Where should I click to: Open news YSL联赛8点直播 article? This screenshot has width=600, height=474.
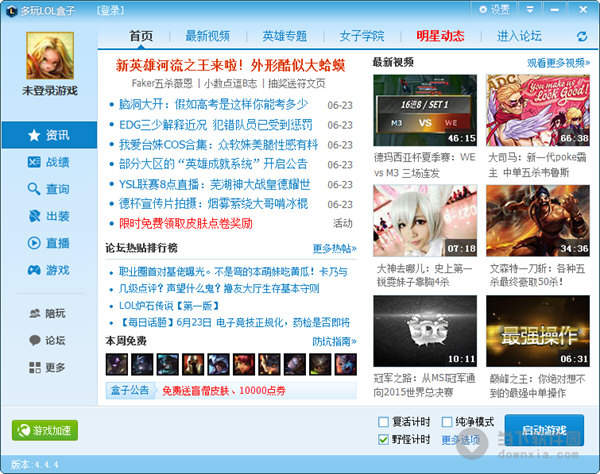point(215,184)
